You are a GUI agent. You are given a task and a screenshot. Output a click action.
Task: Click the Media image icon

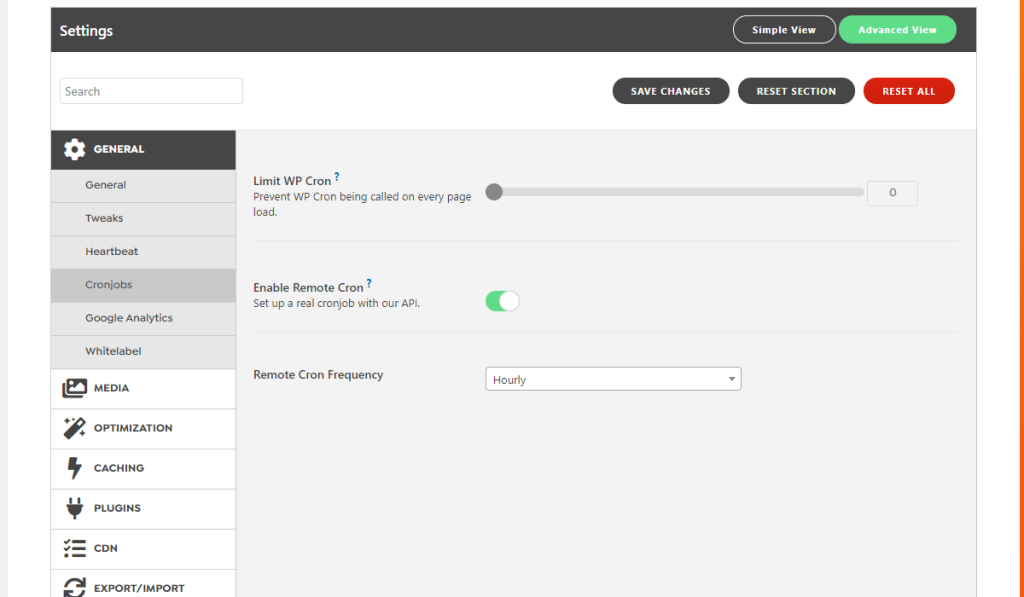74,388
